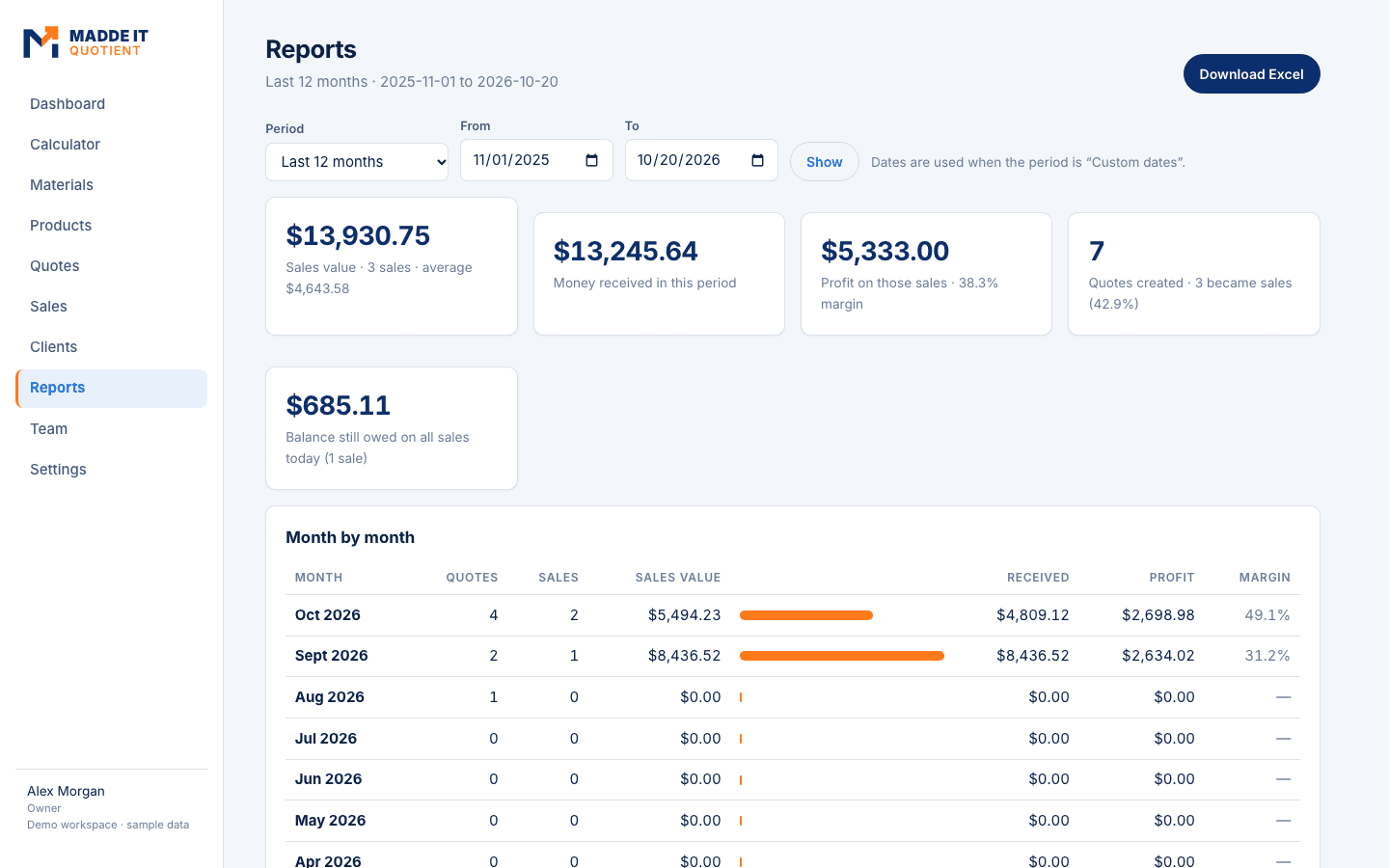Click the Month by month heading

tap(350, 537)
